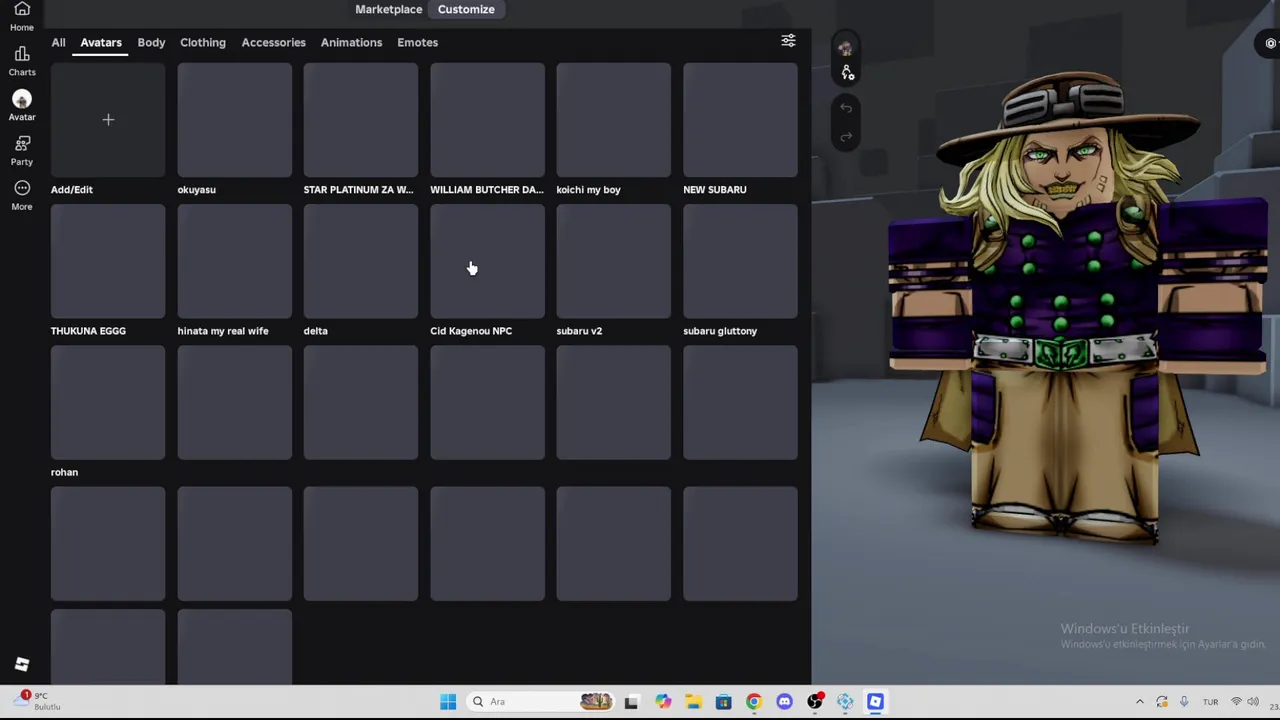Click the Windows taskbar search box
This screenshot has width=1280, height=720.
coord(540,702)
